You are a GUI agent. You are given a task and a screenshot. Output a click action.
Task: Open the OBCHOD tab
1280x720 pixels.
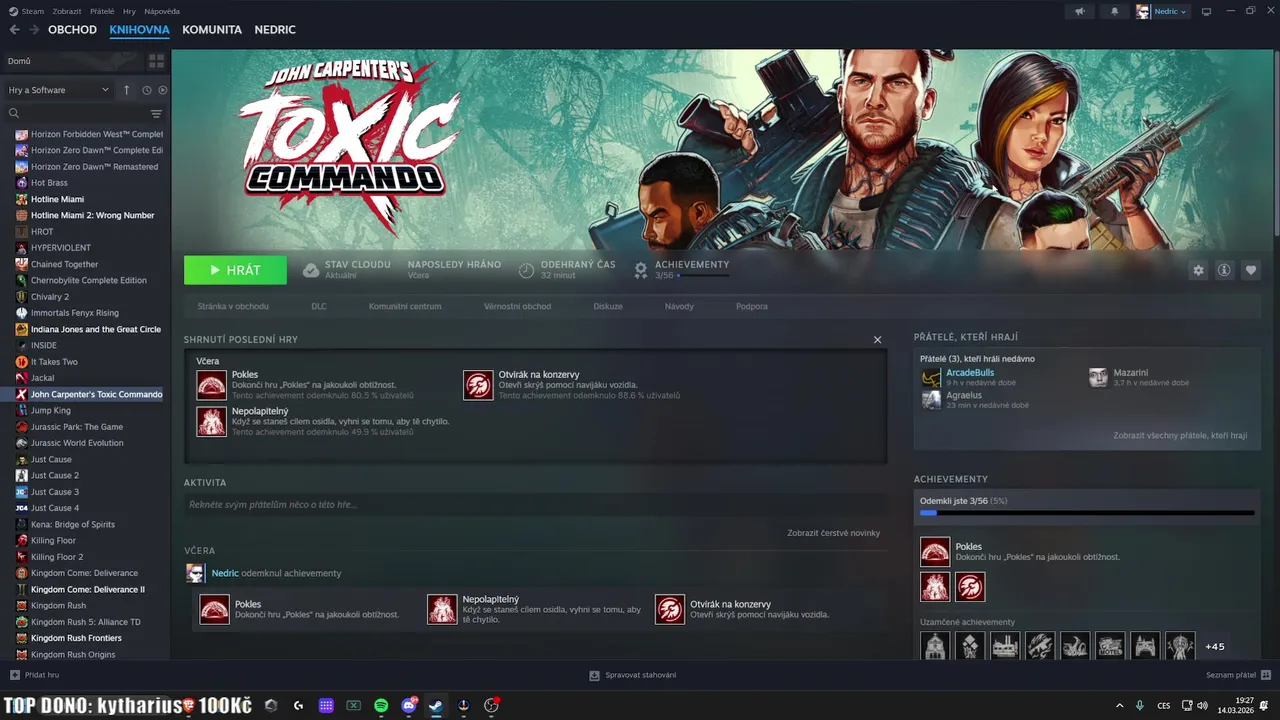(x=72, y=30)
